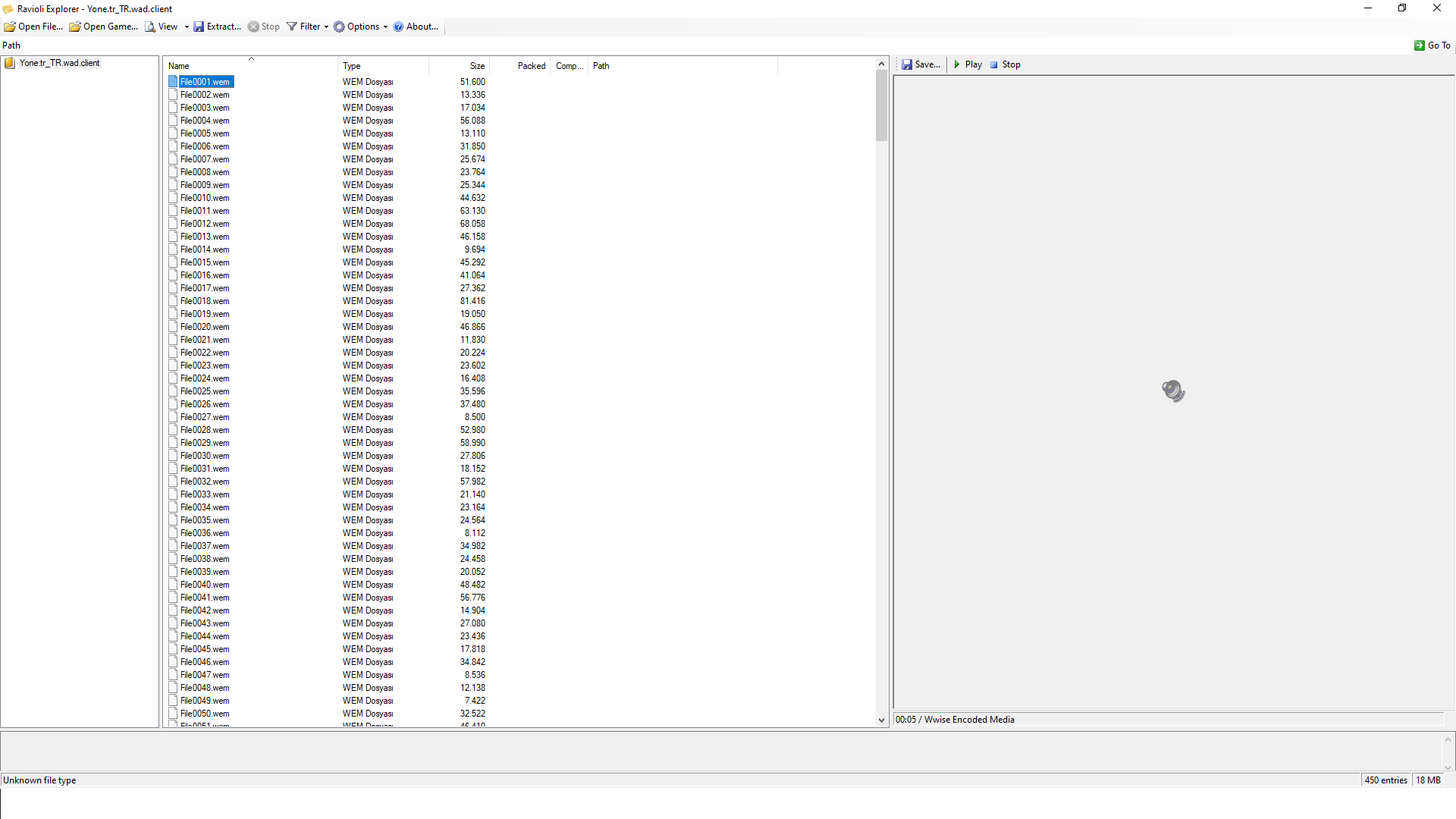The width and height of the screenshot is (1456, 819).
Task: Select File0042.wem in the list
Action: pyautogui.click(x=205, y=610)
